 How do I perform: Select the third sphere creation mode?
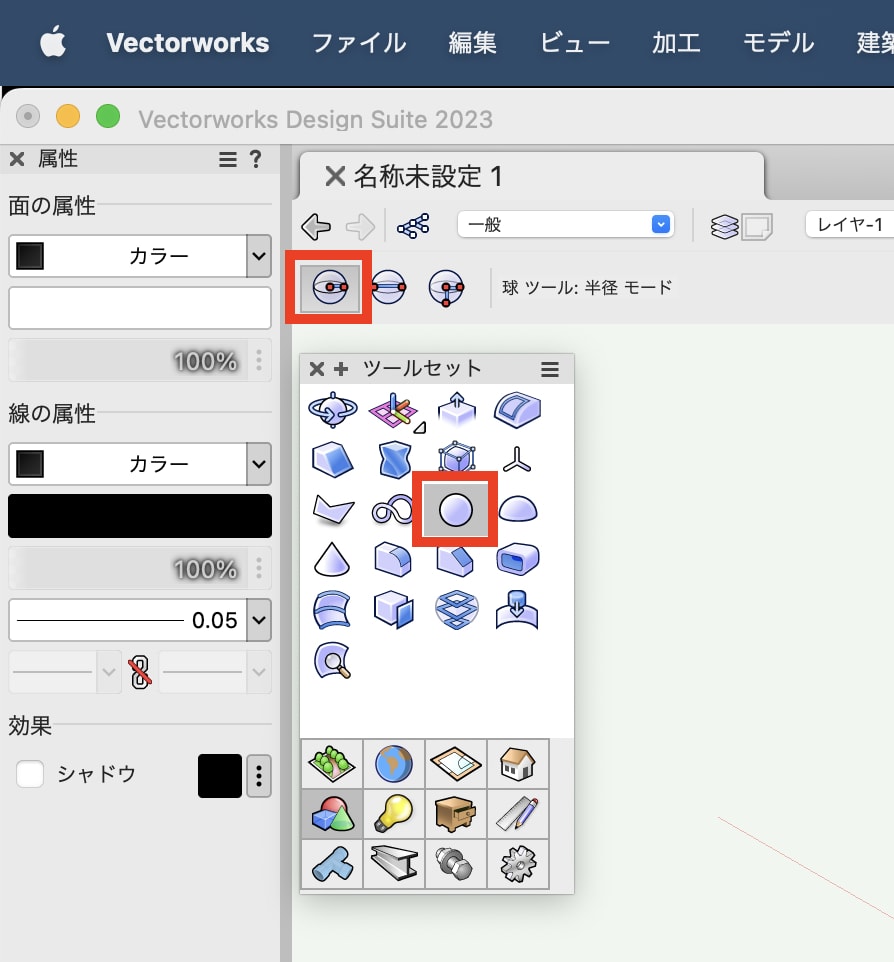[446, 287]
